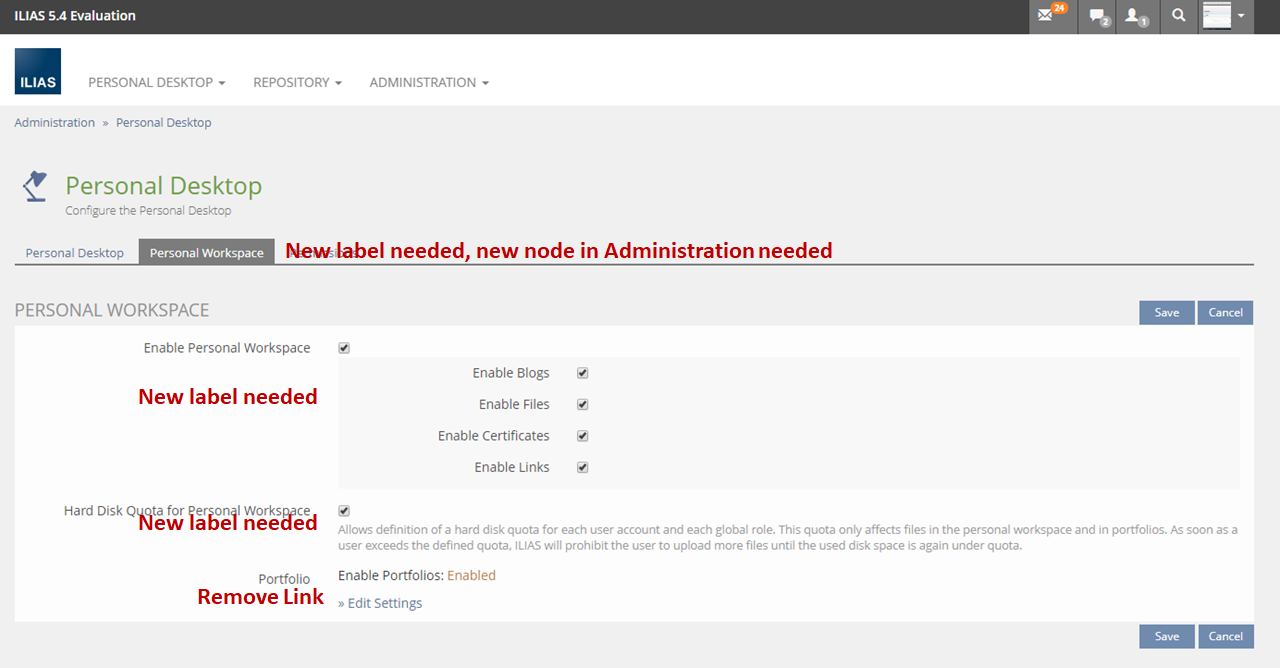Open the Edit Settings link
This screenshot has height=668, width=1280.
[380, 603]
